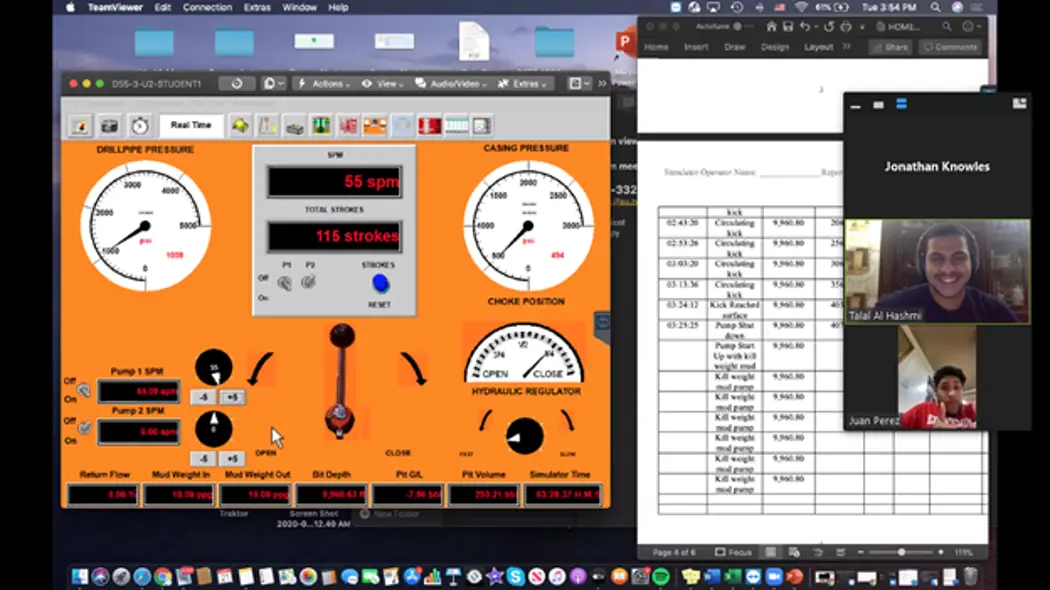Flip the P1 switch on SPM panel

pos(285,283)
